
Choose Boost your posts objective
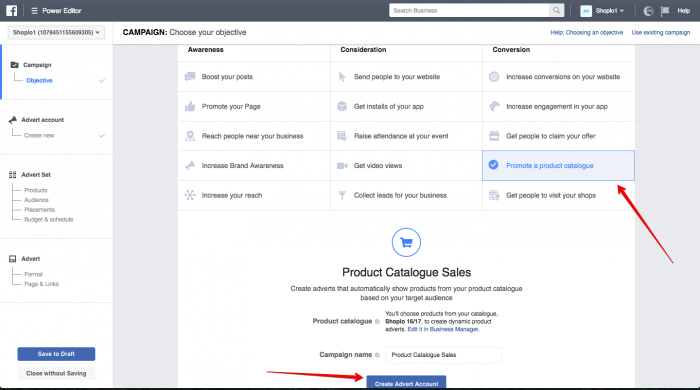[254, 77]
